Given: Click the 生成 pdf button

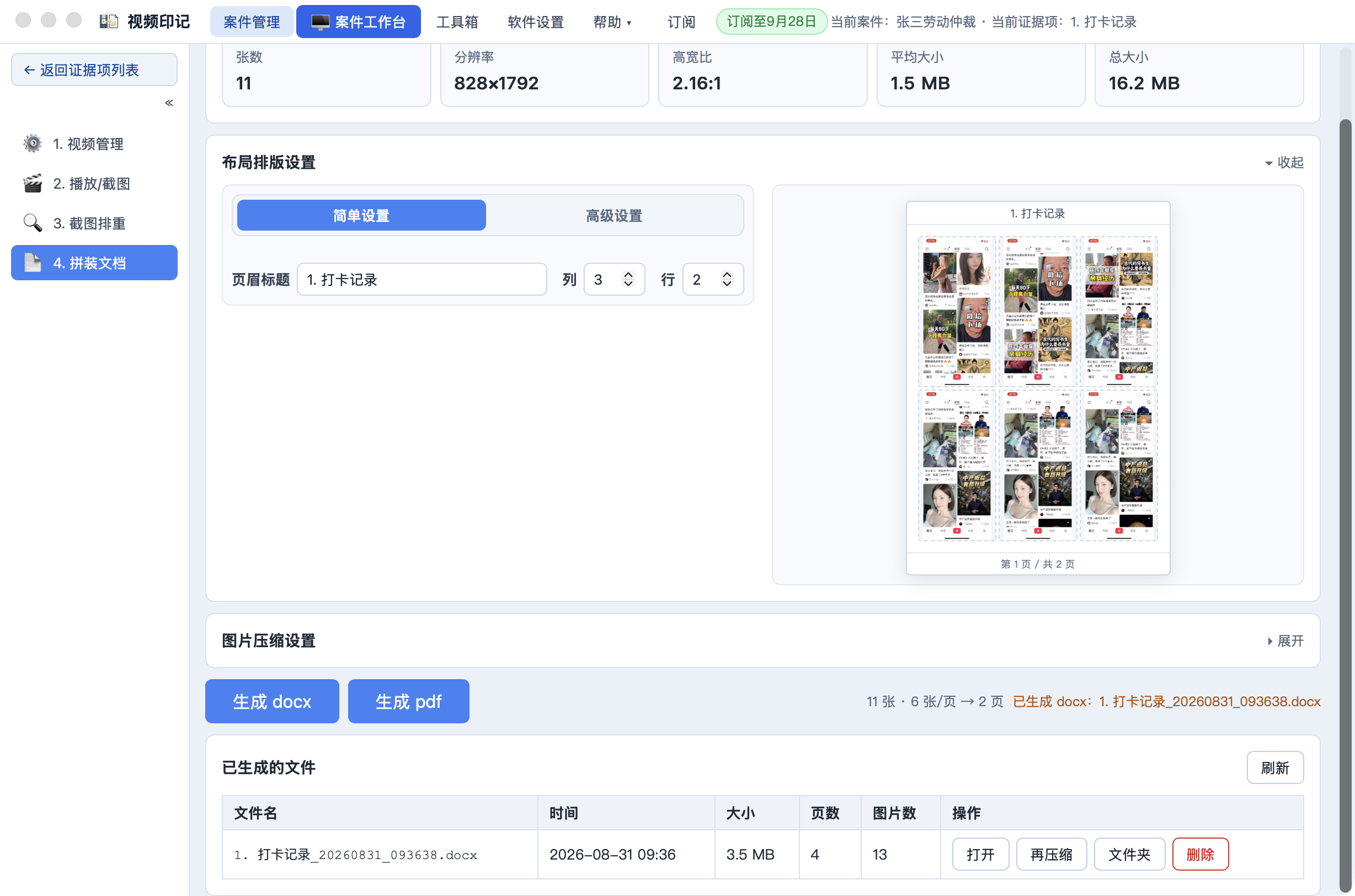Looking at the screenshot, I should coord(408,701).
